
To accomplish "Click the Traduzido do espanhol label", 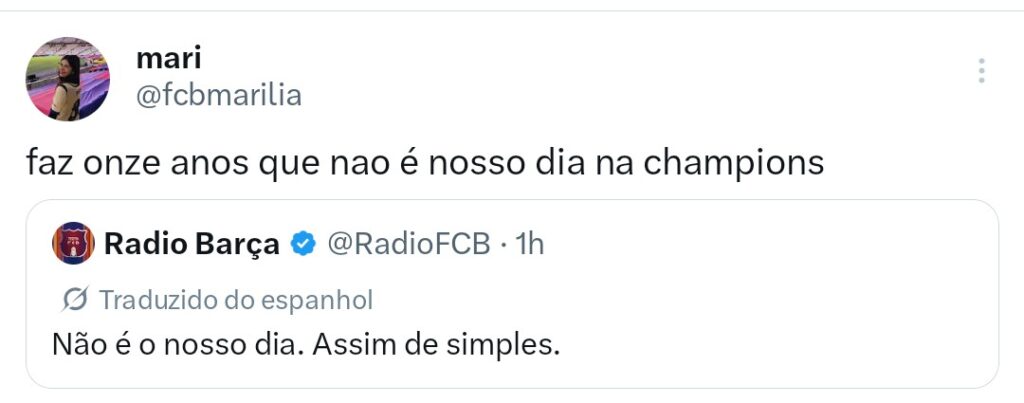I will point(236,299).
